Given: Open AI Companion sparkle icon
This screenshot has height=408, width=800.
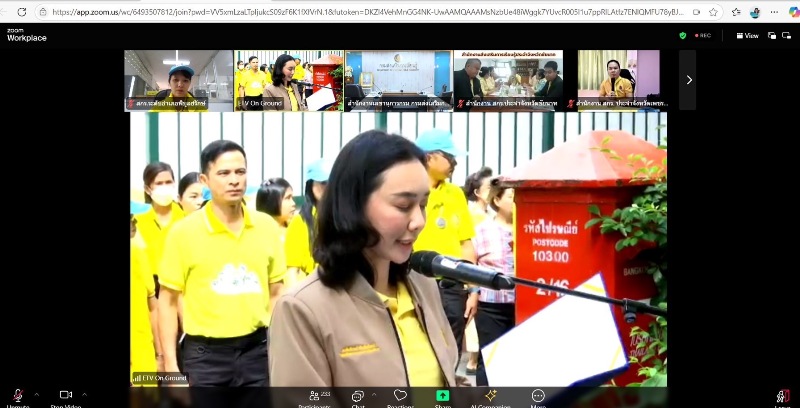Looking at the screenshot, I should 491,396.
